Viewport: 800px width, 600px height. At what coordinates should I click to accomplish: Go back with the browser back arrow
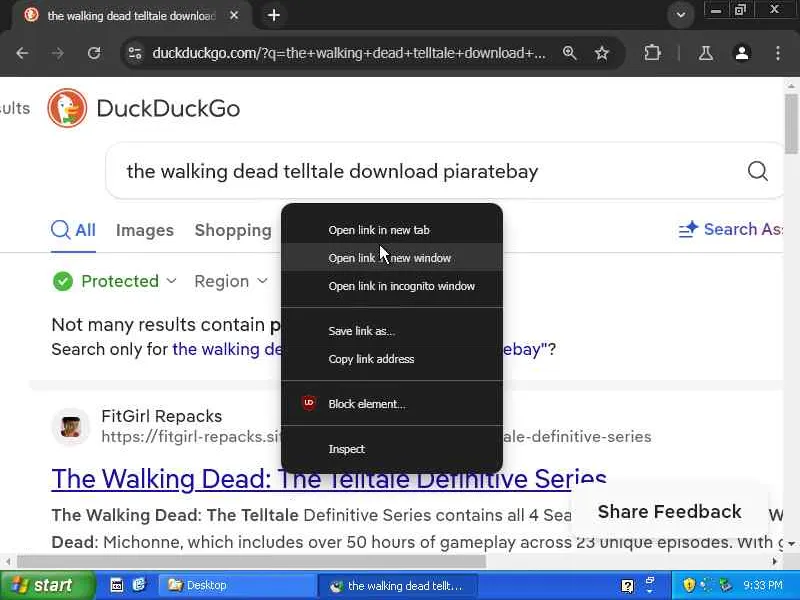pyautogui.click(x=22, y=53)
